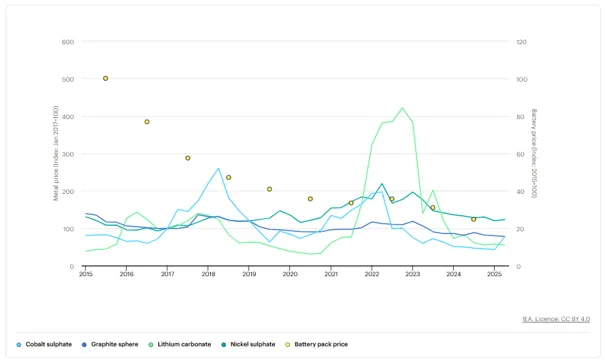Select the 2018 battery pack price dot

click(228, 178)
